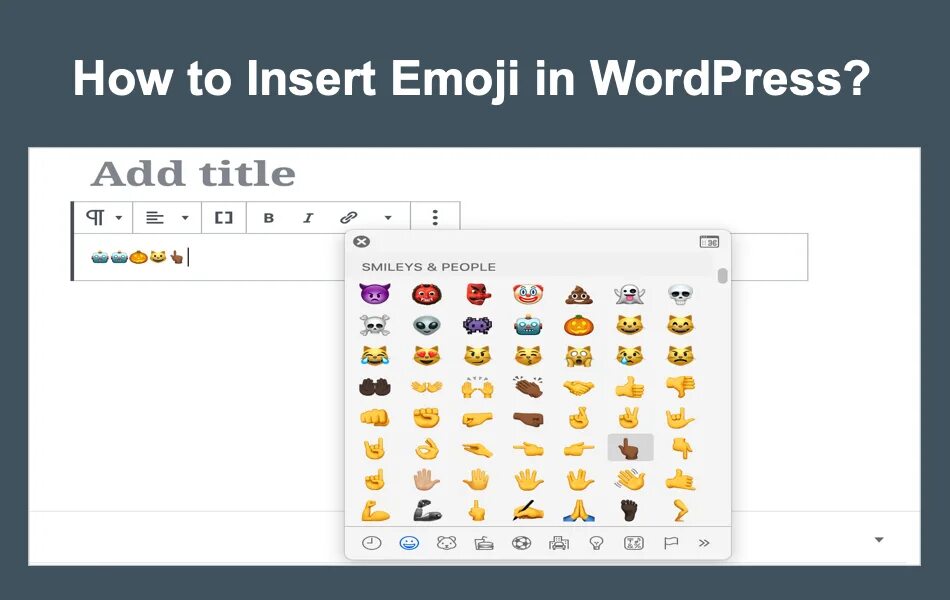This screenshot has height=600, width=950.
Task: Insert the red ogre mask emoji
Action: 427,295
